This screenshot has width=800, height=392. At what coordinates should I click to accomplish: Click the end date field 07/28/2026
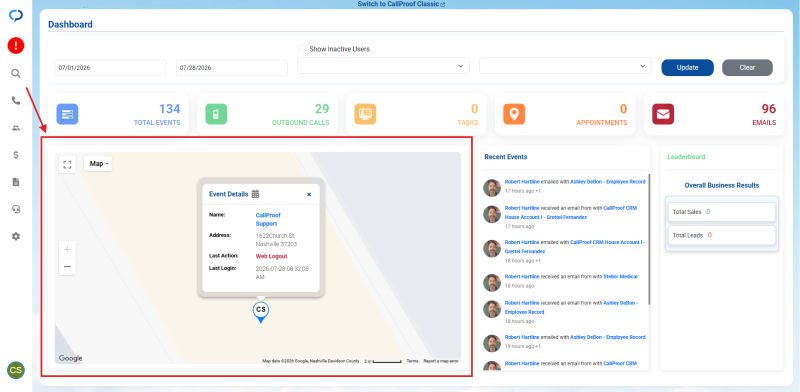232,68
